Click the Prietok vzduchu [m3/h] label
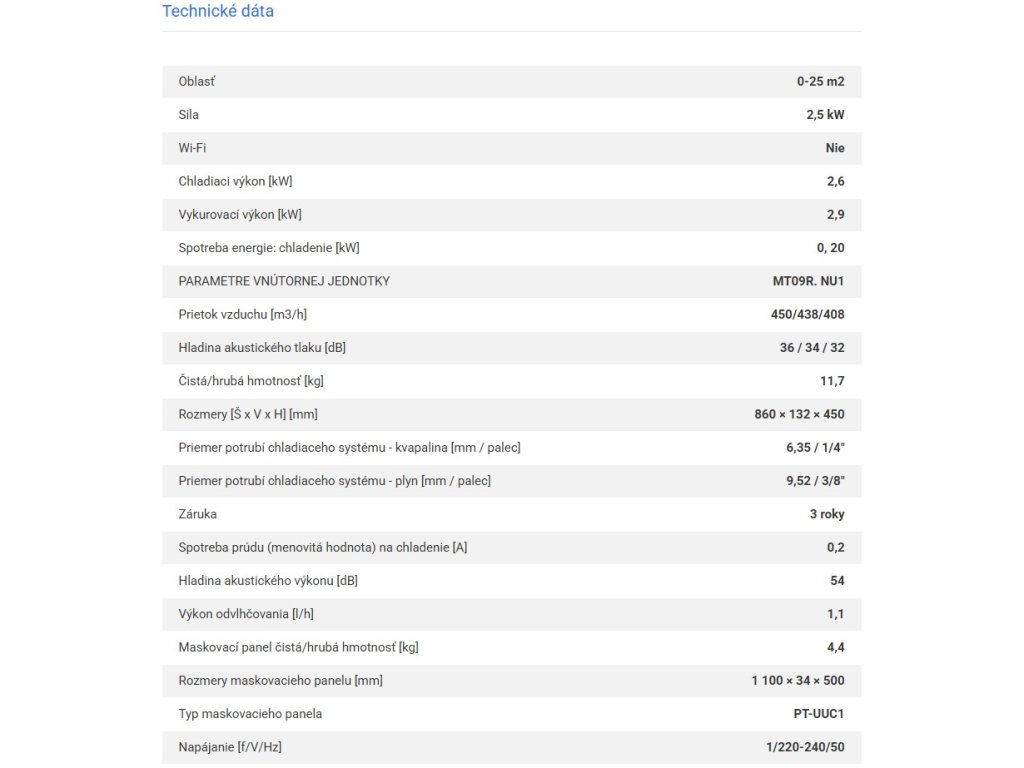1024x768 pixels. click(243, 314)
